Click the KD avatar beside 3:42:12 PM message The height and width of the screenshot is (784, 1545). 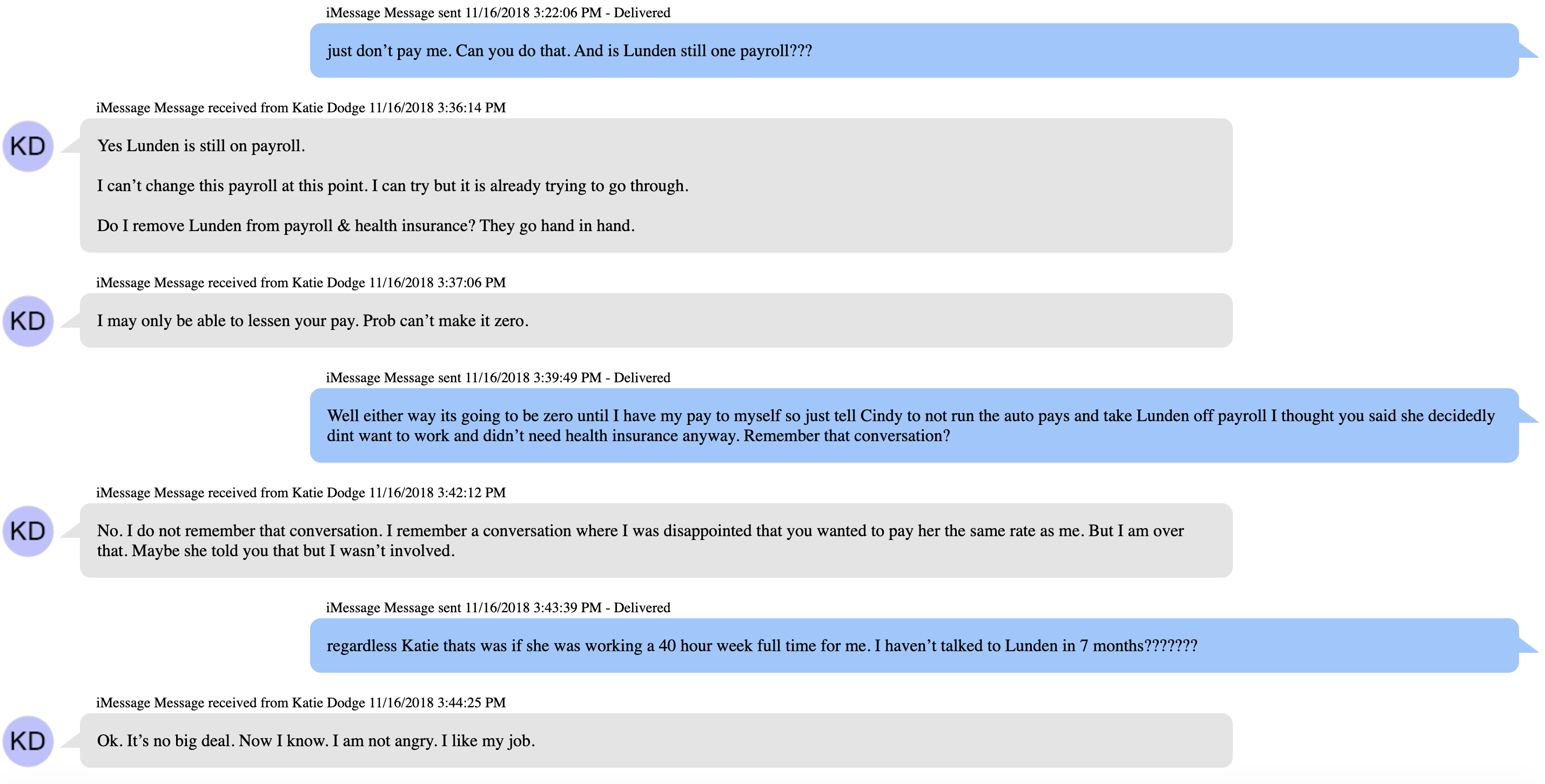click(28, 531)
